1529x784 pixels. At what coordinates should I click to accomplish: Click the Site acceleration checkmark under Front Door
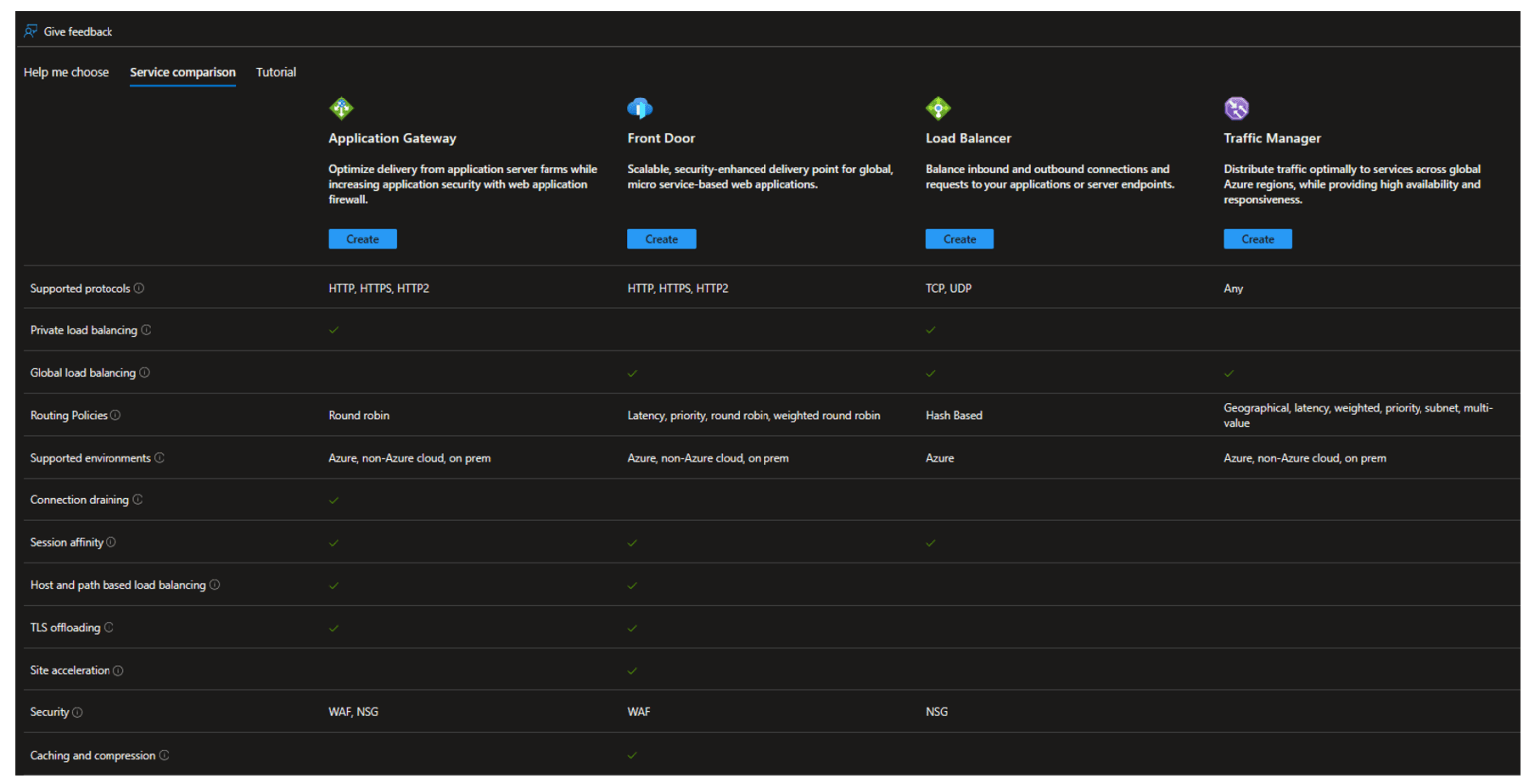(632, 670)
